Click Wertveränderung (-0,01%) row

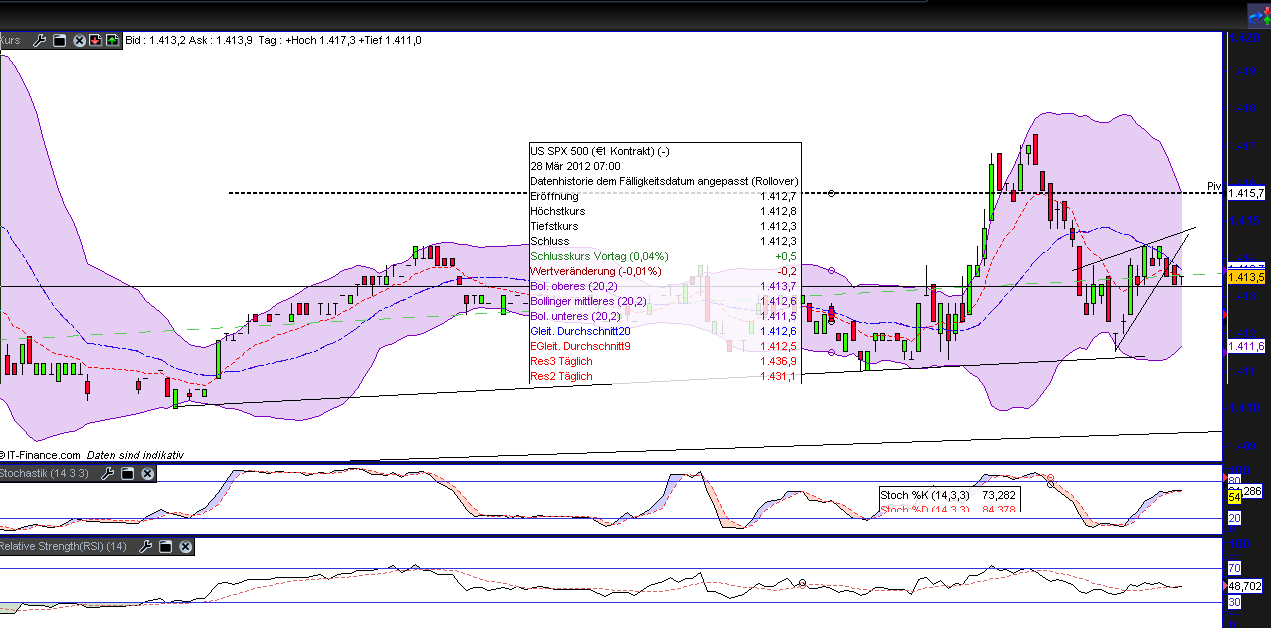[x=664, y=271]
